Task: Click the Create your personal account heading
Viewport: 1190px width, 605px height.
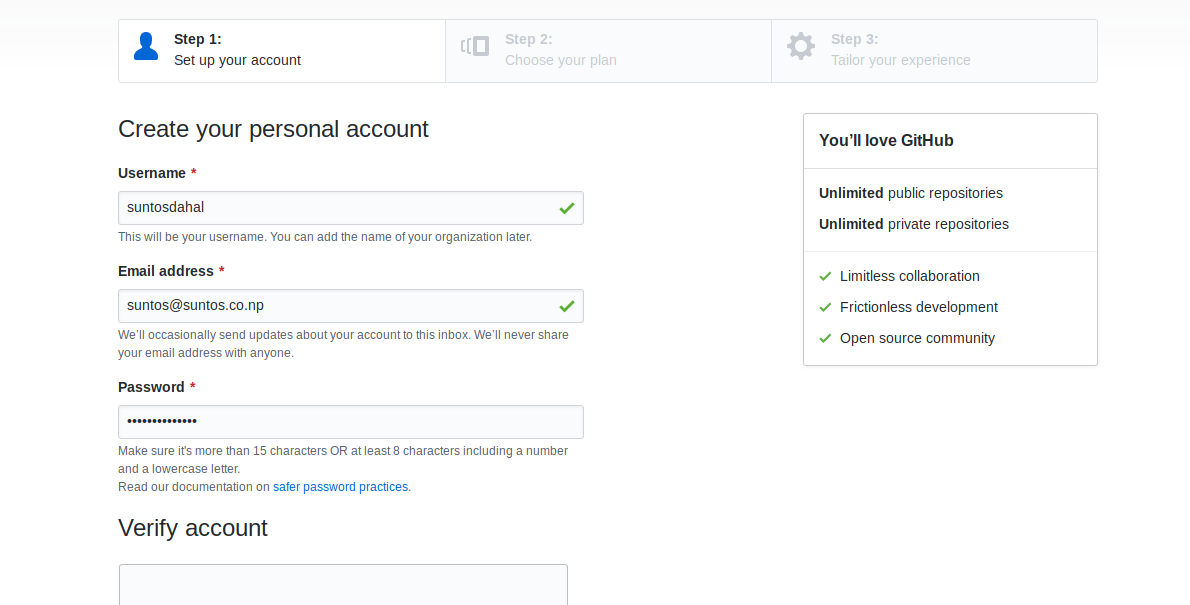Action: coord(273,129)
